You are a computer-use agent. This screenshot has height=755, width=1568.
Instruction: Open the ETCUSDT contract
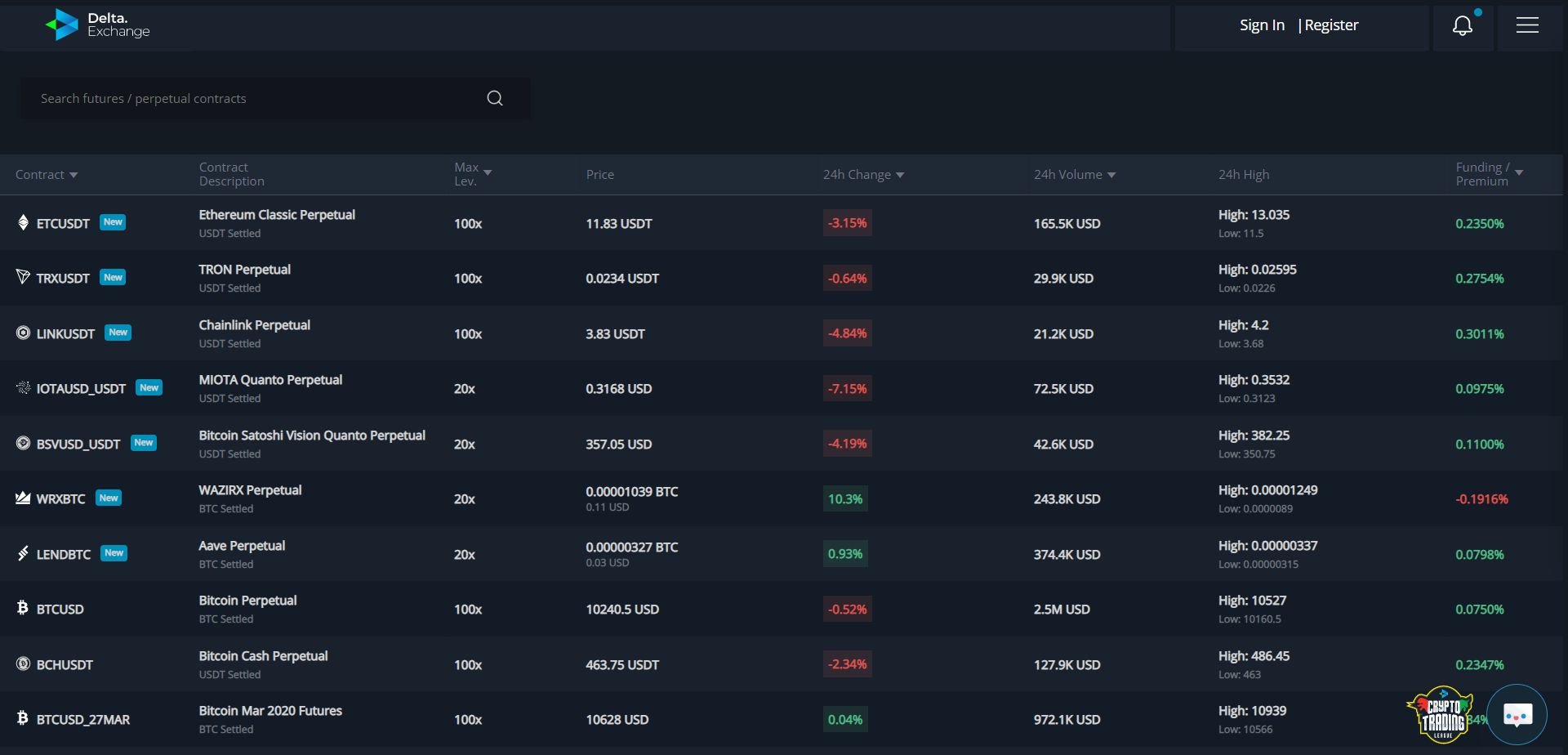63,223
